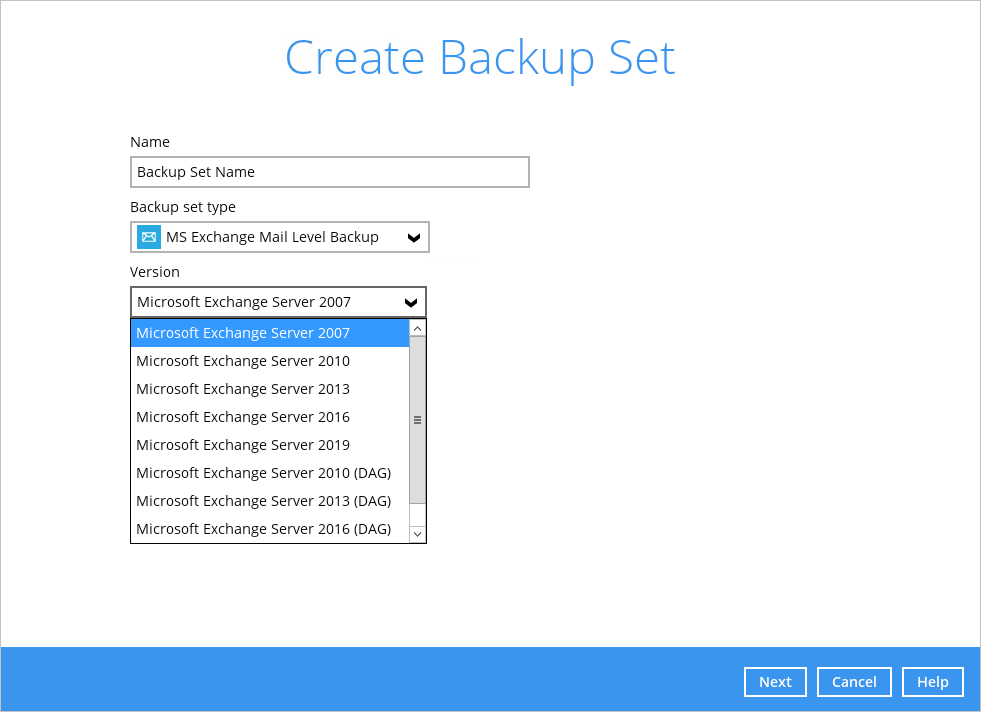The image size is (981, 712).
Task: Pick Microsoft Exchange Server 2013 version
Action: click(x=270, y=389)
